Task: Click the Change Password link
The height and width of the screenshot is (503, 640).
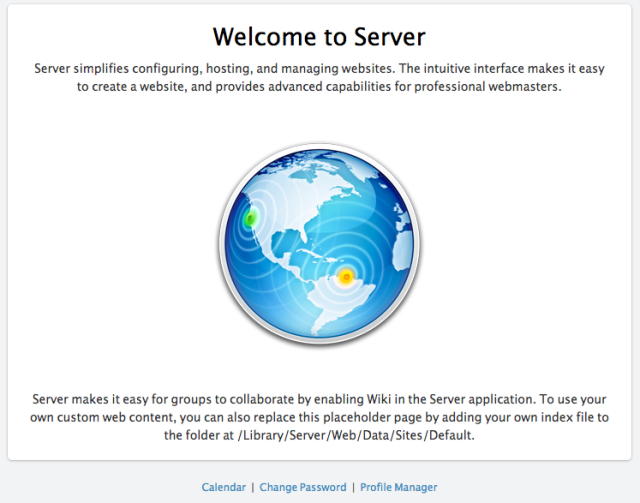Action: click(303, 487)
